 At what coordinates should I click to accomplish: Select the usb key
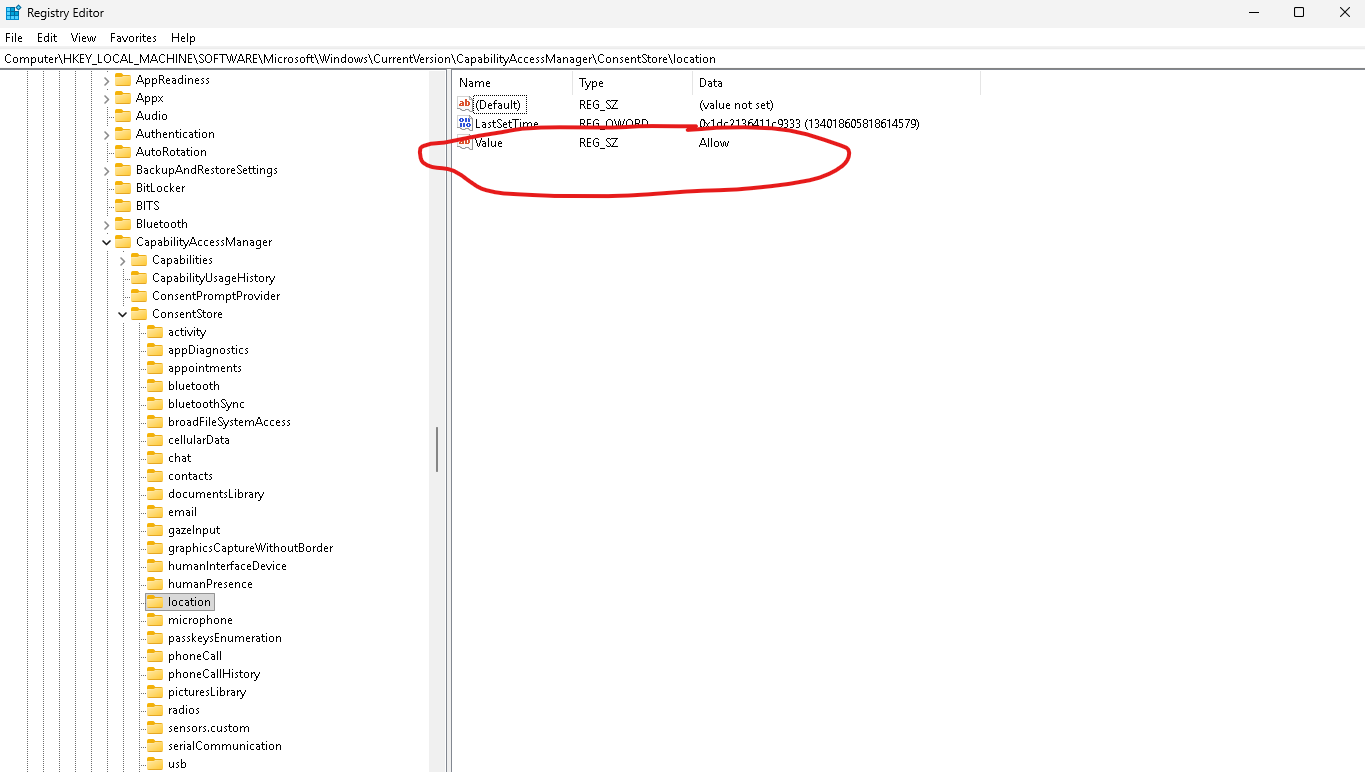point(177,764)
